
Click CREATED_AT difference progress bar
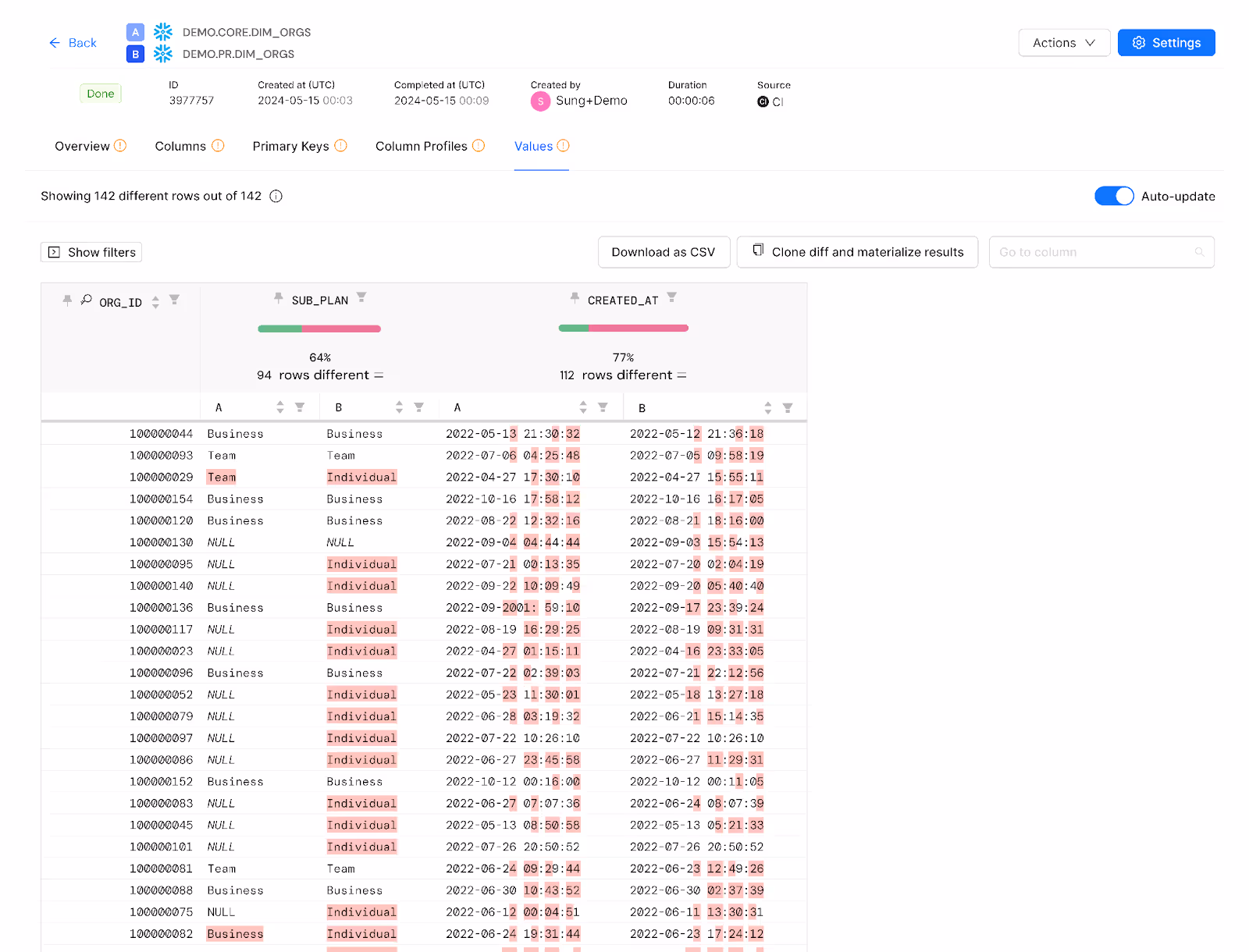(624, 329)
